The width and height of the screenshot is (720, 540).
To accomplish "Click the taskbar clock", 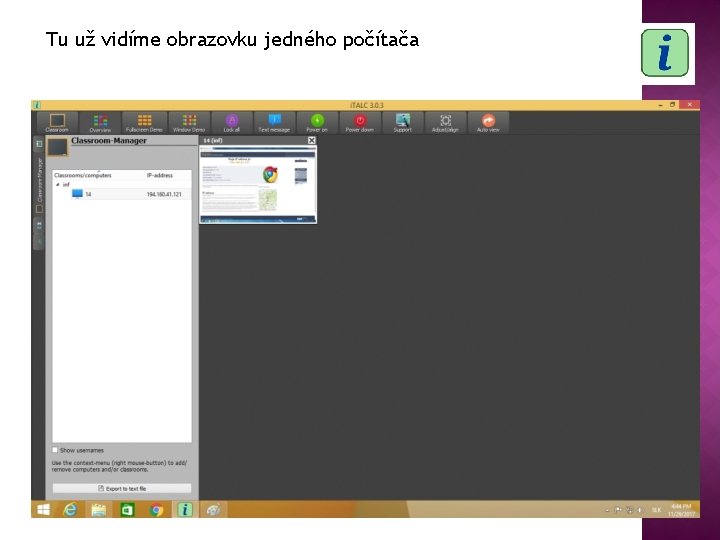I will [681, 510].
